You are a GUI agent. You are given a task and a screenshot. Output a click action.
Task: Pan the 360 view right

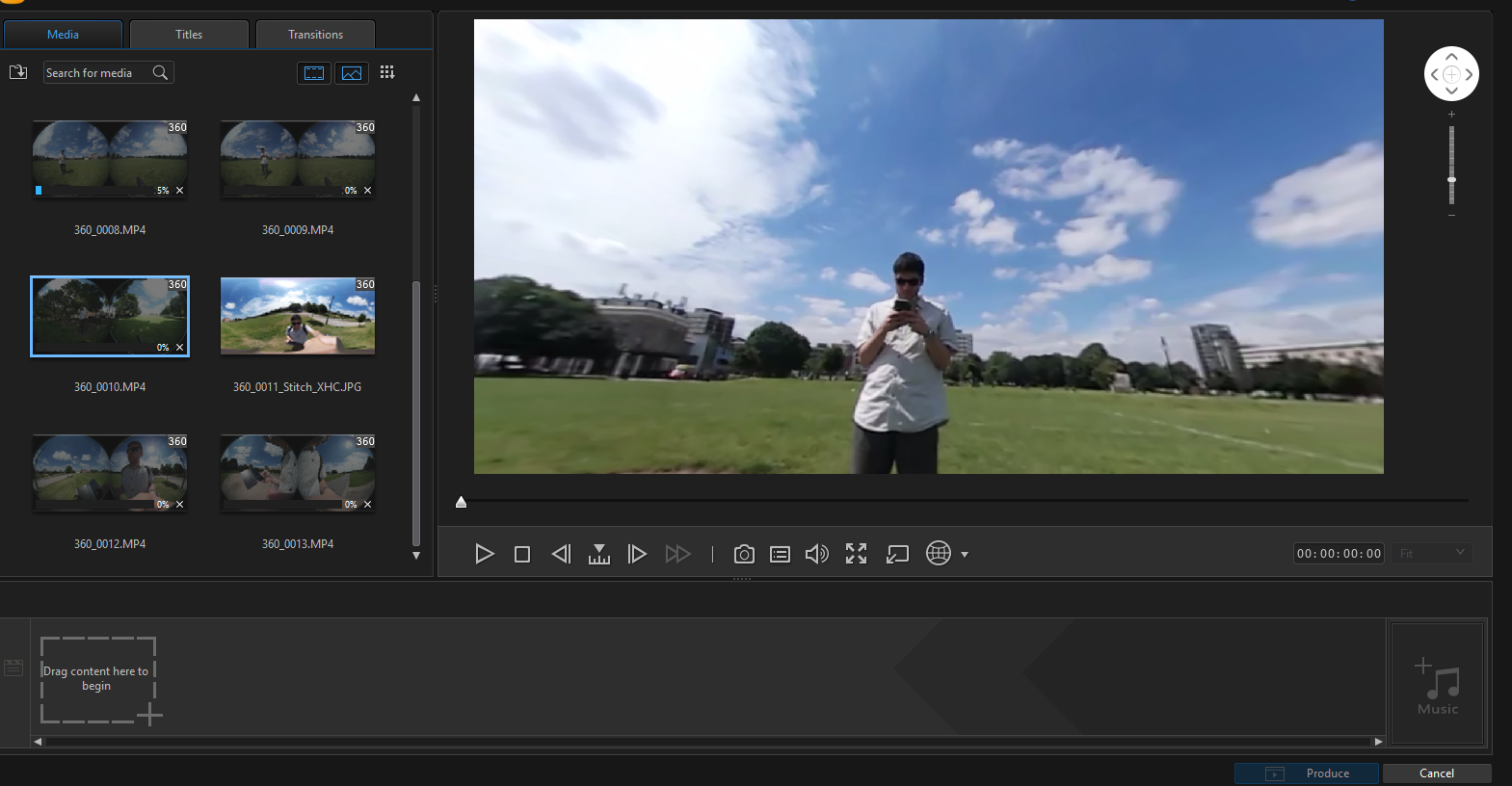click(1469, 74)
